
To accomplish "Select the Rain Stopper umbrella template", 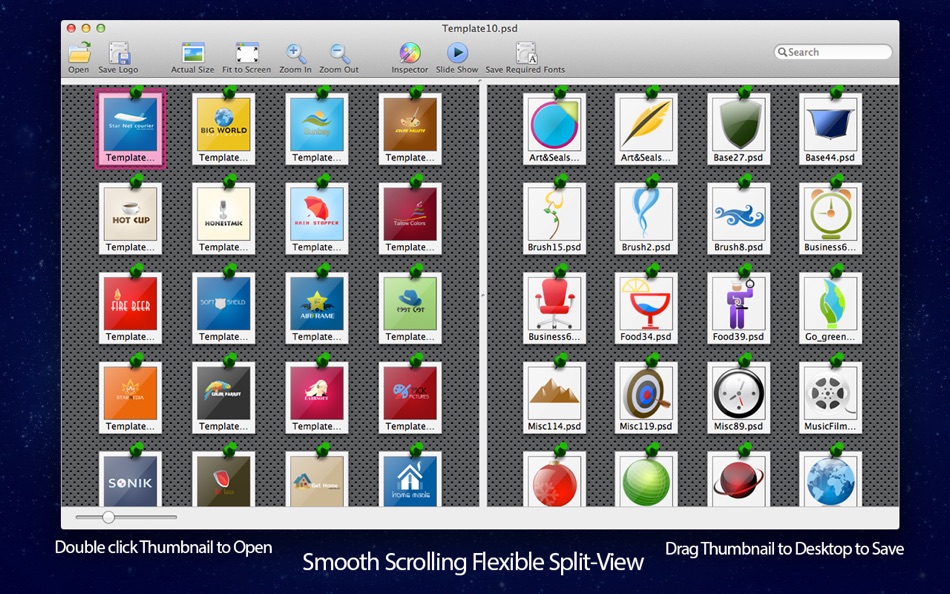I will [317, 218].
